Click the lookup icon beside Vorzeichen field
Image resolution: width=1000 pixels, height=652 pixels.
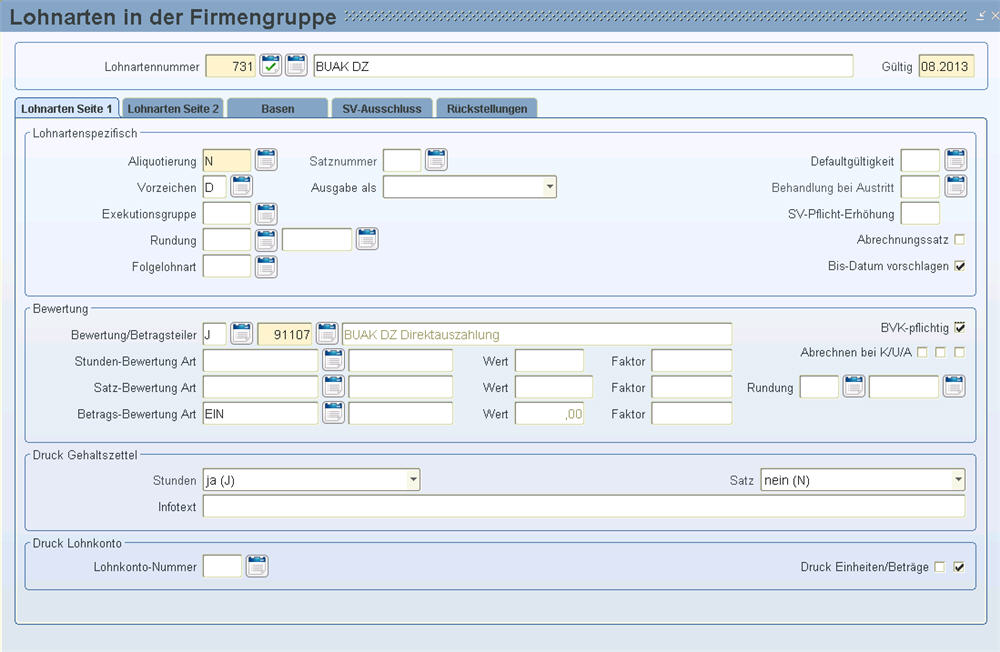point(242,187)
